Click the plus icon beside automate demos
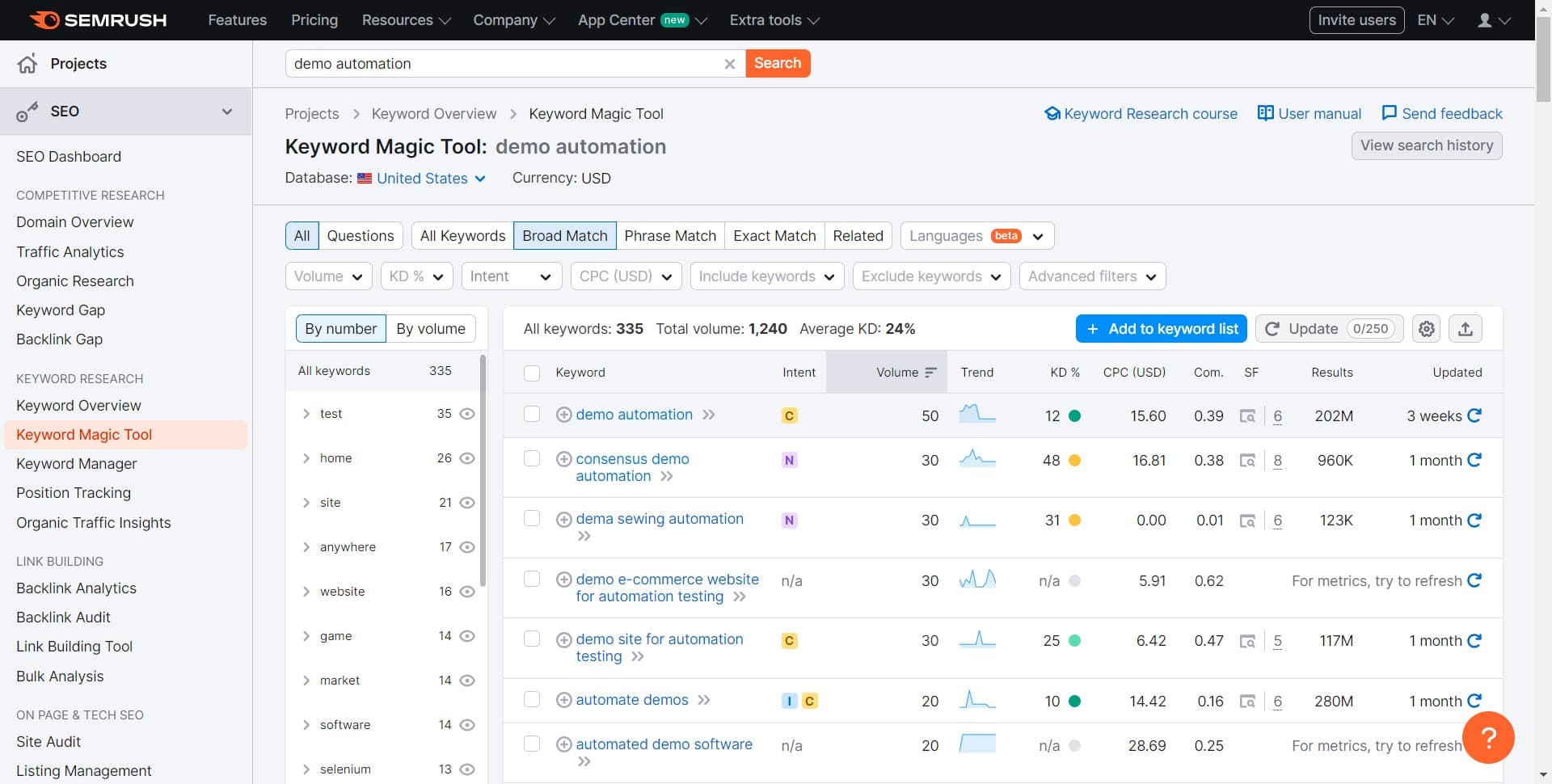1552x784 pixels. click(563, 700)
